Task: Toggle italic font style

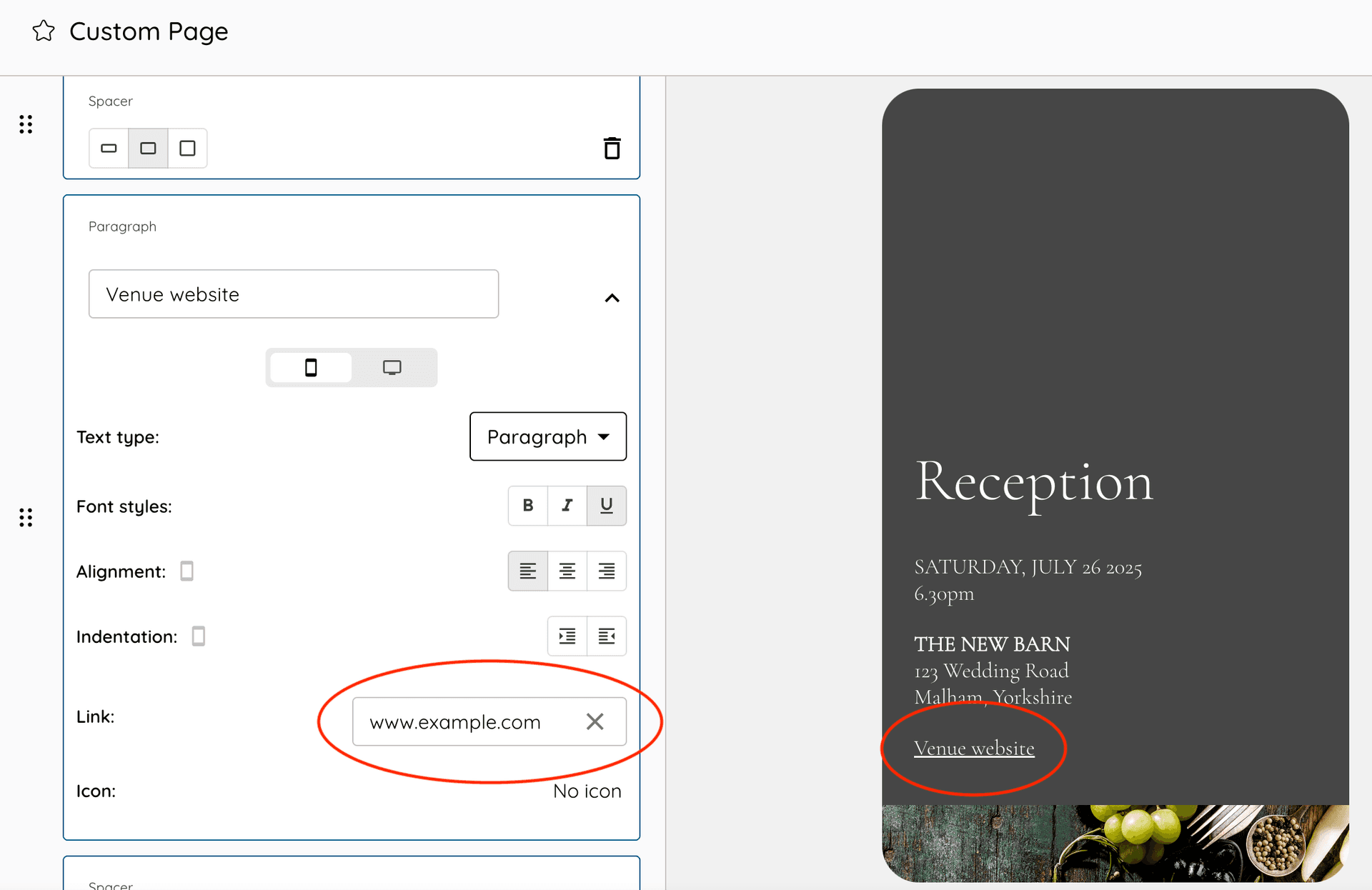Action: [x=567, y=506]
